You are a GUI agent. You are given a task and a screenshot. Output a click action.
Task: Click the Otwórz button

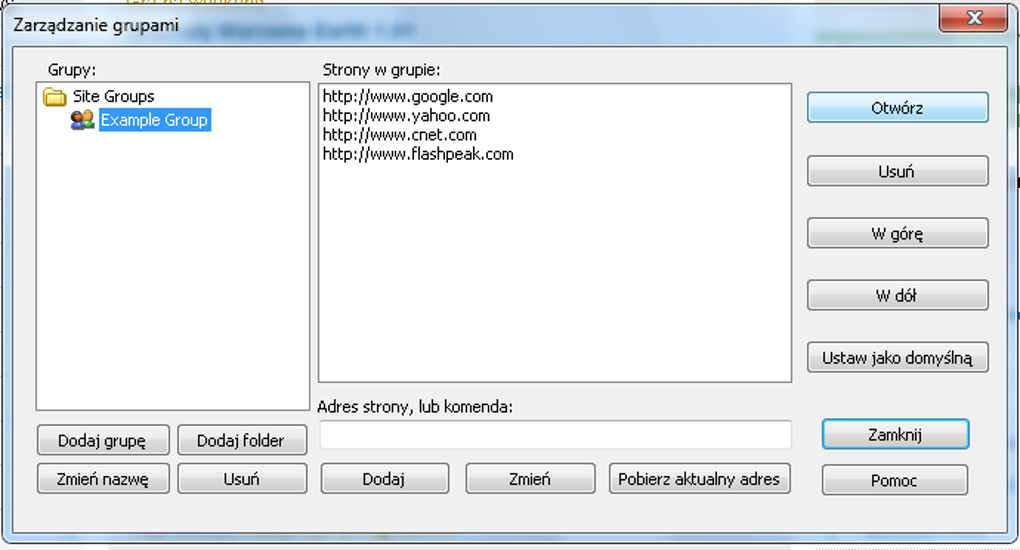897,107
